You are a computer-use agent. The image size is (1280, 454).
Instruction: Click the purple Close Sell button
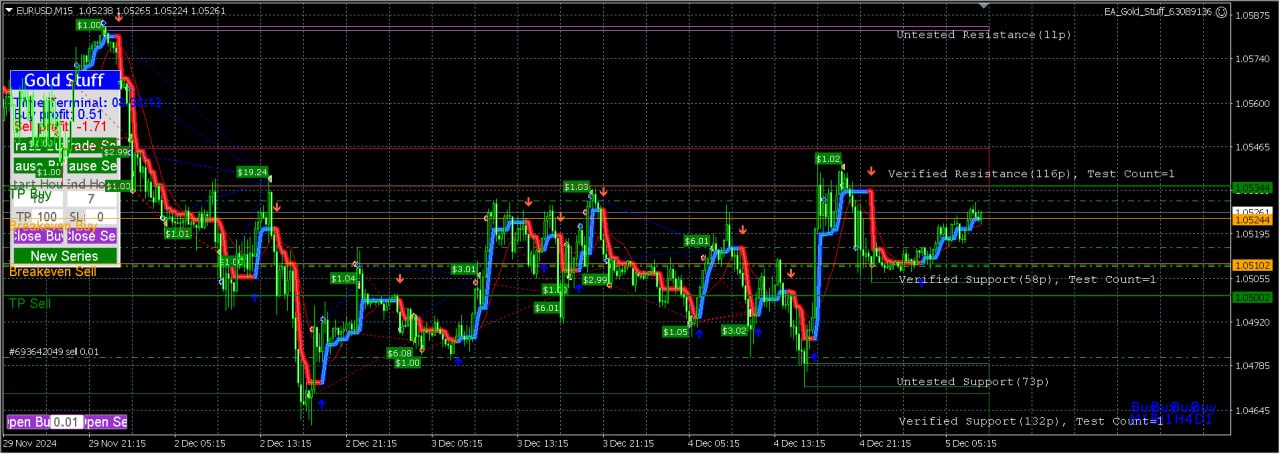coord(93,236)
